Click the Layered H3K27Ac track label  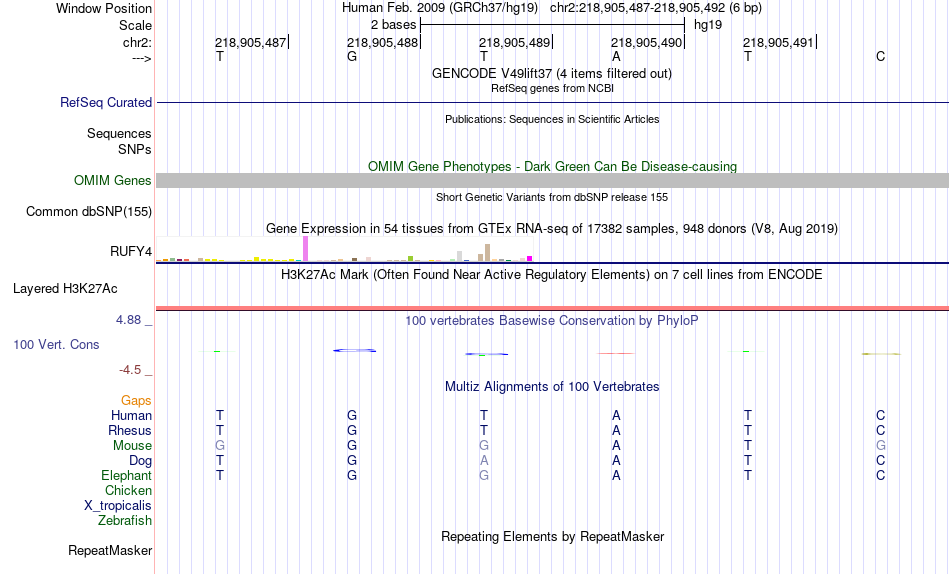coord(65,289)
